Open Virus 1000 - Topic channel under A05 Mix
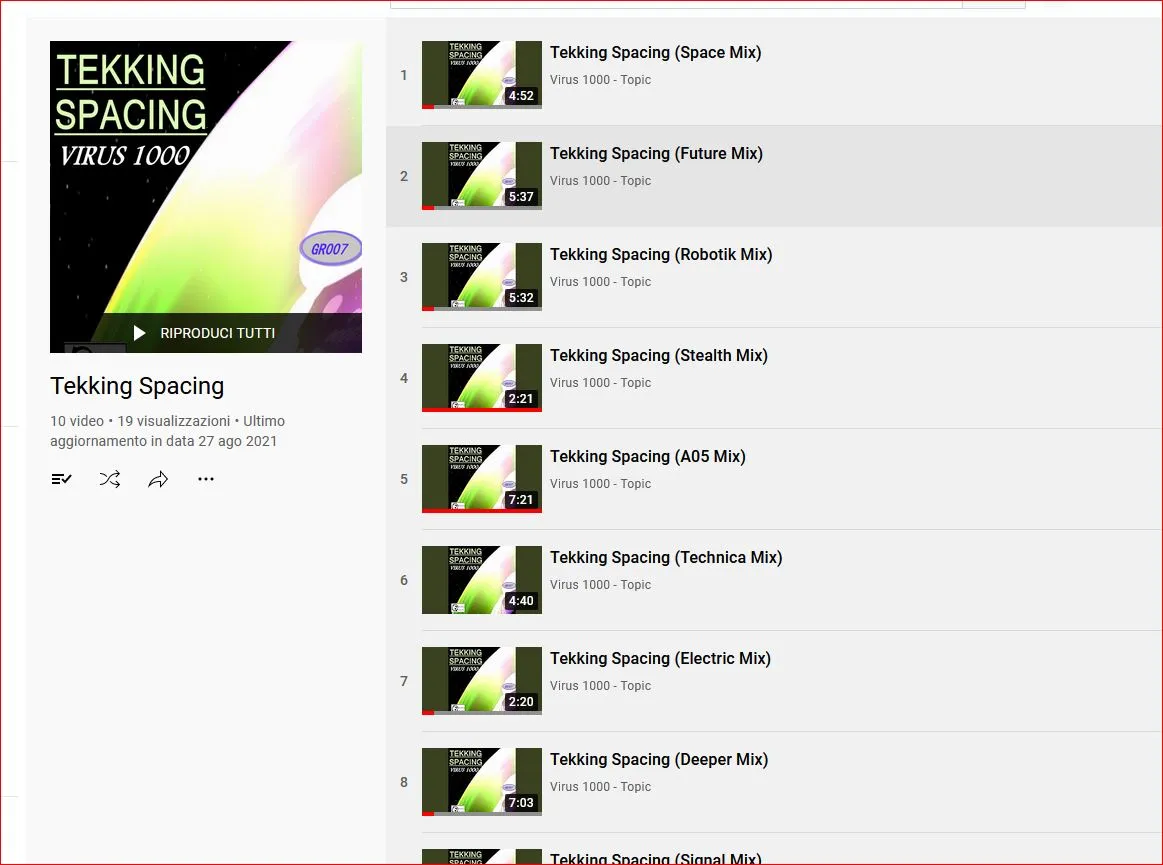Image resolution: width=1163 pixels, height=865 pixels. pyautogui.click(x=600, y=483)
